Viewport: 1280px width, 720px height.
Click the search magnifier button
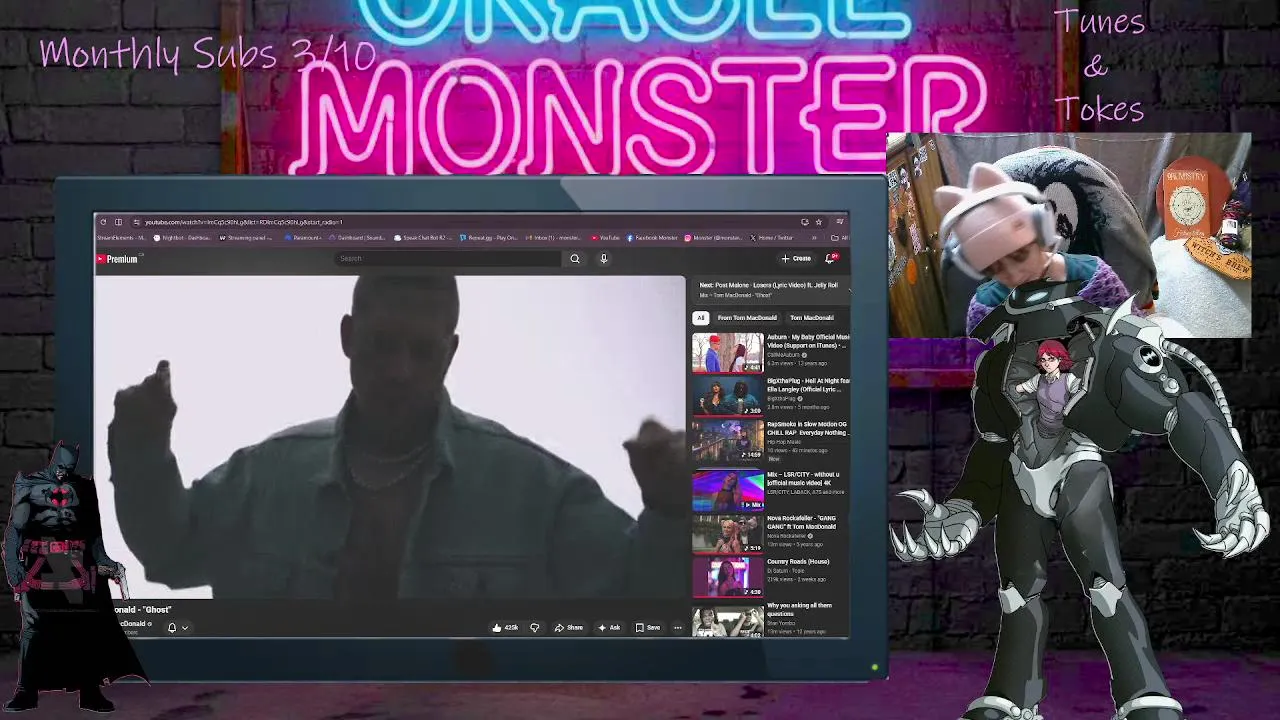click(575, 259)
